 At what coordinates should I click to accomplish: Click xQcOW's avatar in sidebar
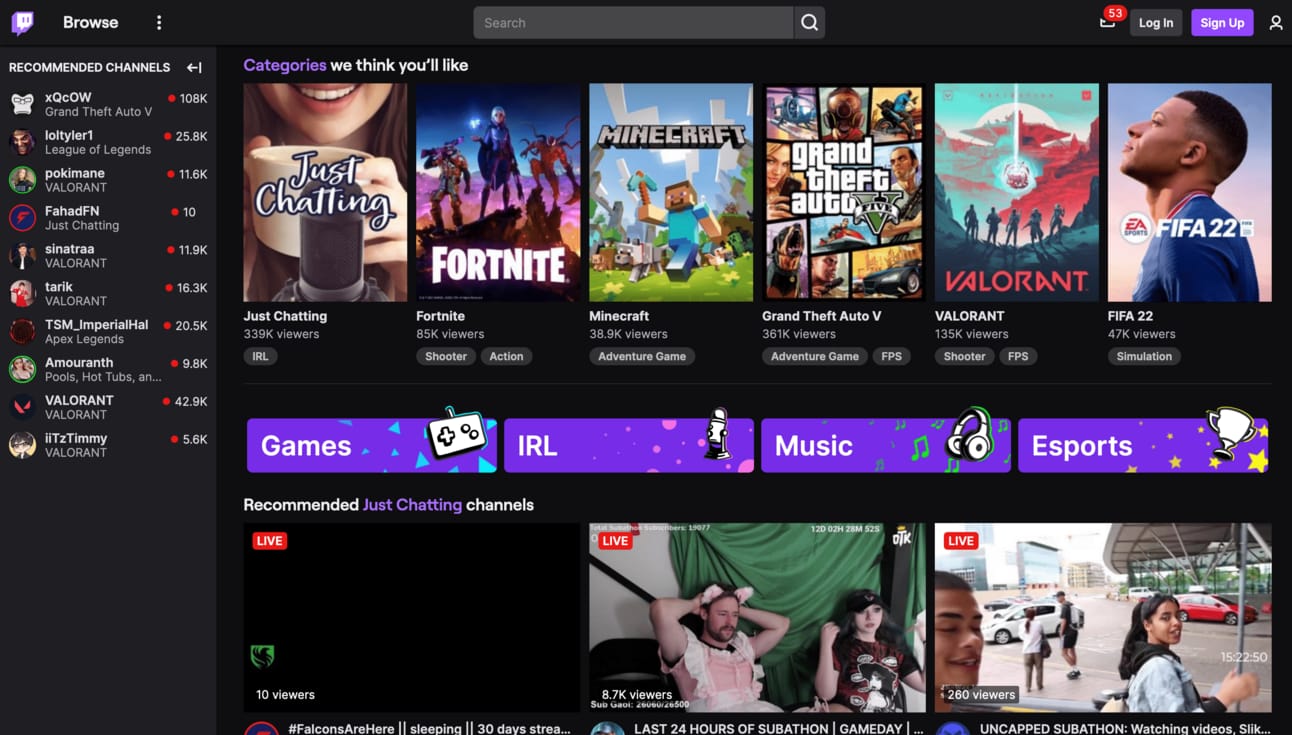pyautogui.click(x=22, y=104)
